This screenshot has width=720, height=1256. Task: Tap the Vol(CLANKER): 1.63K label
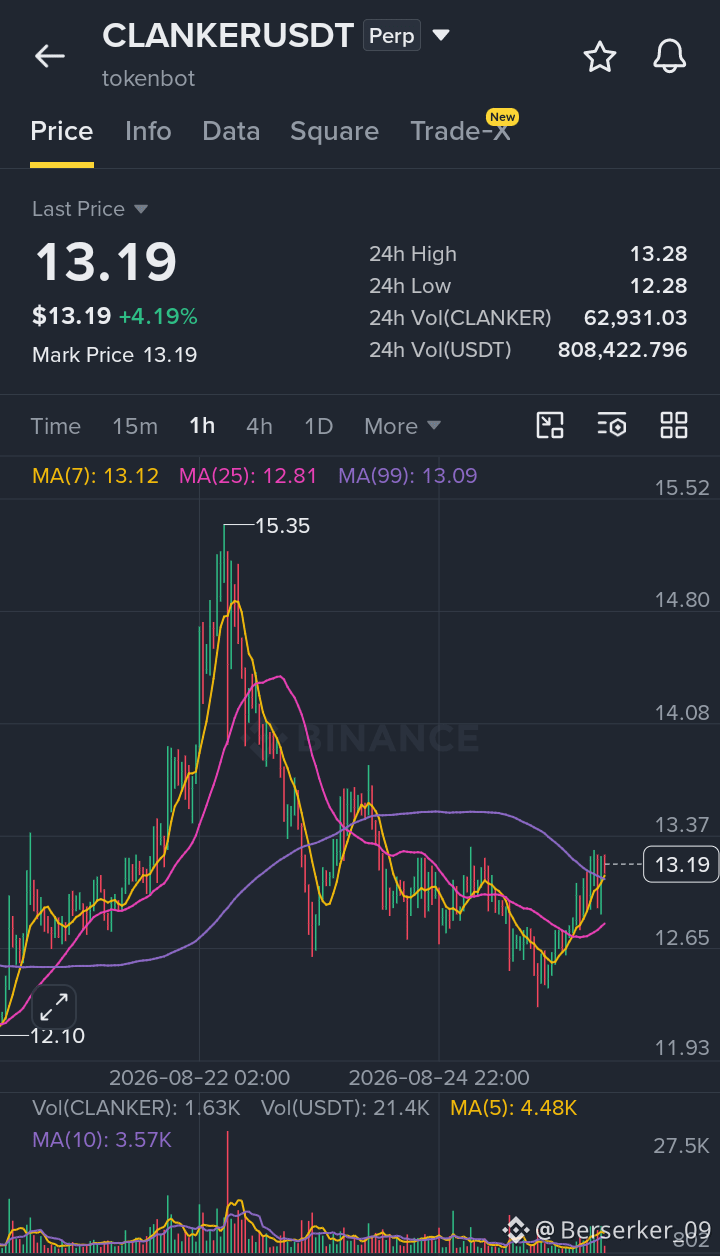click(136, 1108)
